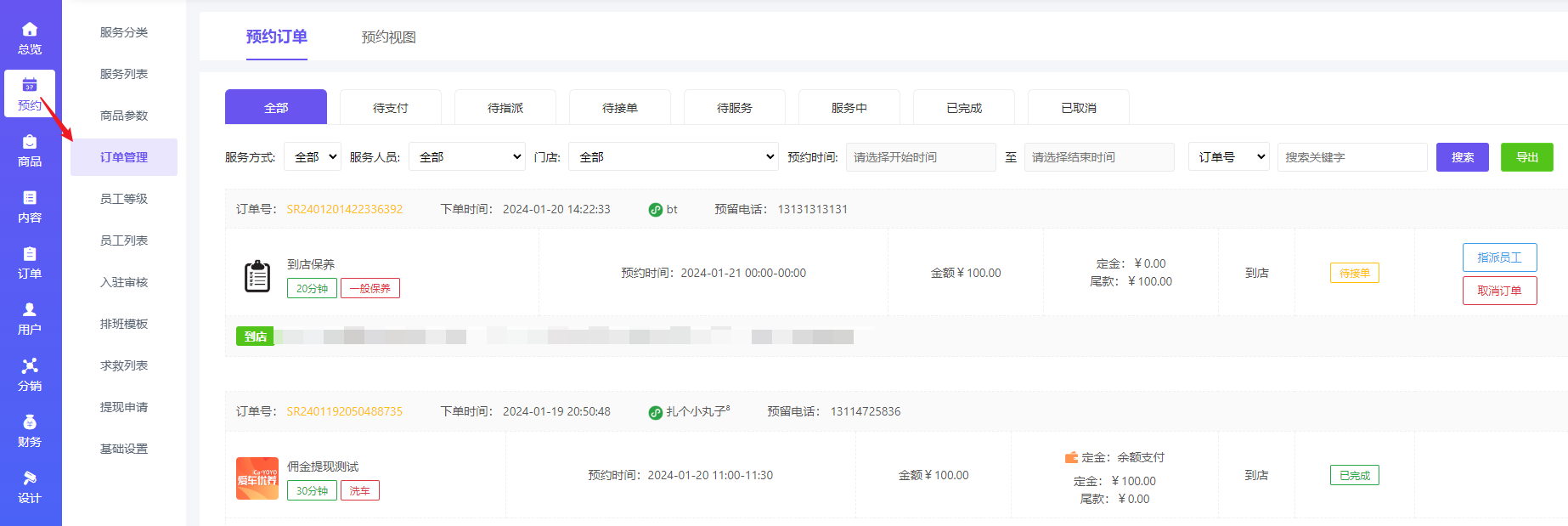
Task: Open 求救列表 in the submenu
Action: pyautogui.click(x=124, y=365)
